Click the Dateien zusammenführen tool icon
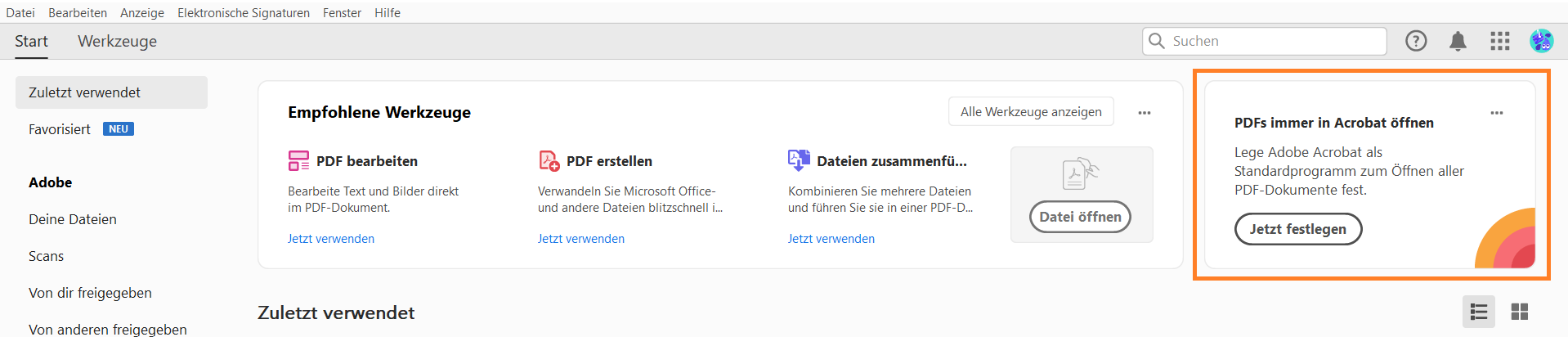Screen dimensions: 1568x337 pos(799,160)
